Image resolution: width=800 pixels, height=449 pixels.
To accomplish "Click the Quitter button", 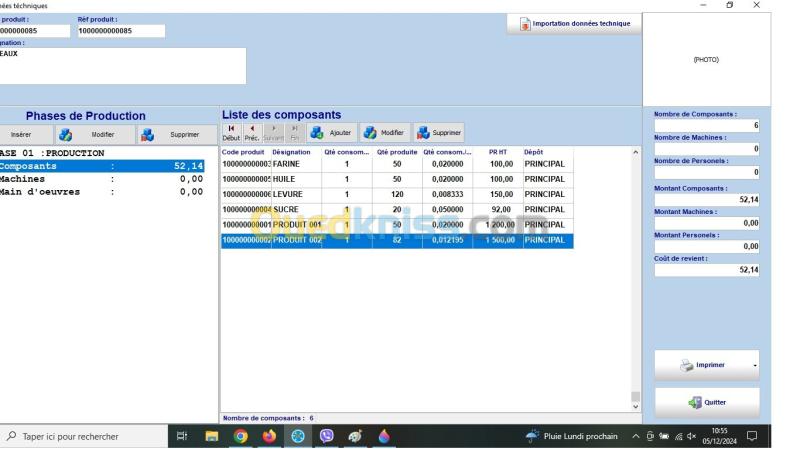I will coord(707,403).
